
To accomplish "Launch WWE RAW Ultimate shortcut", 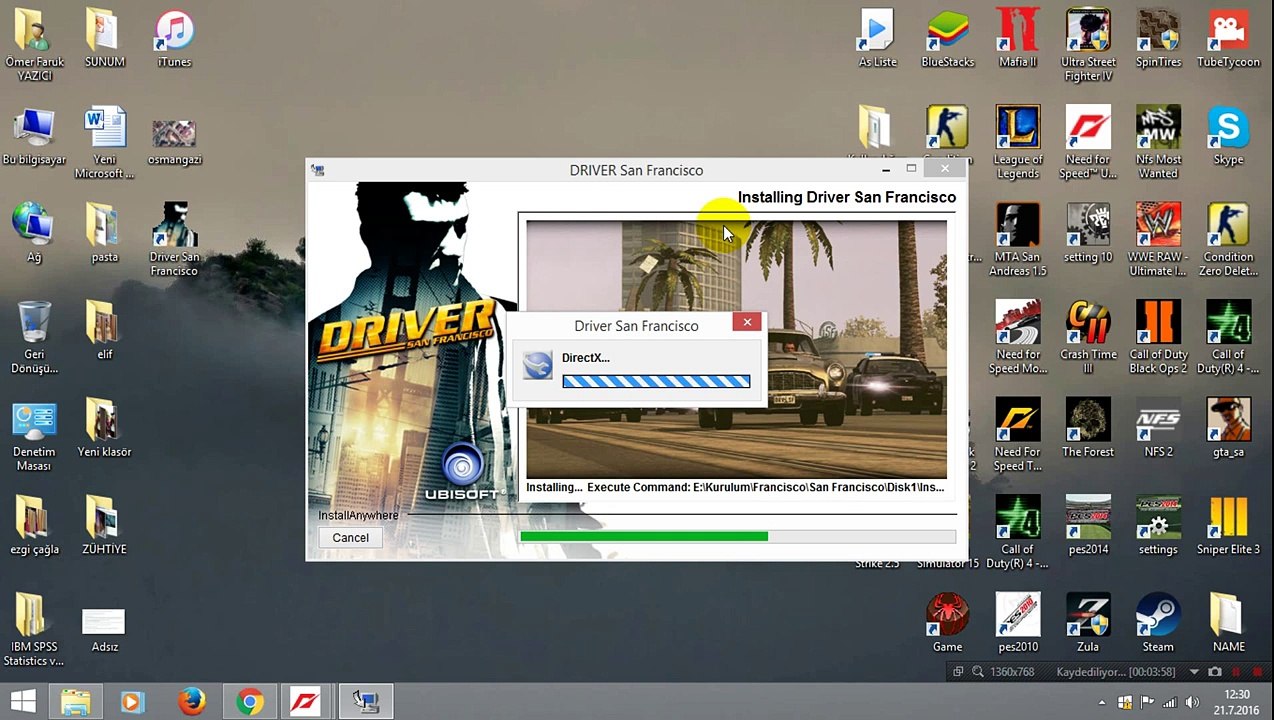I will 1158,240.
